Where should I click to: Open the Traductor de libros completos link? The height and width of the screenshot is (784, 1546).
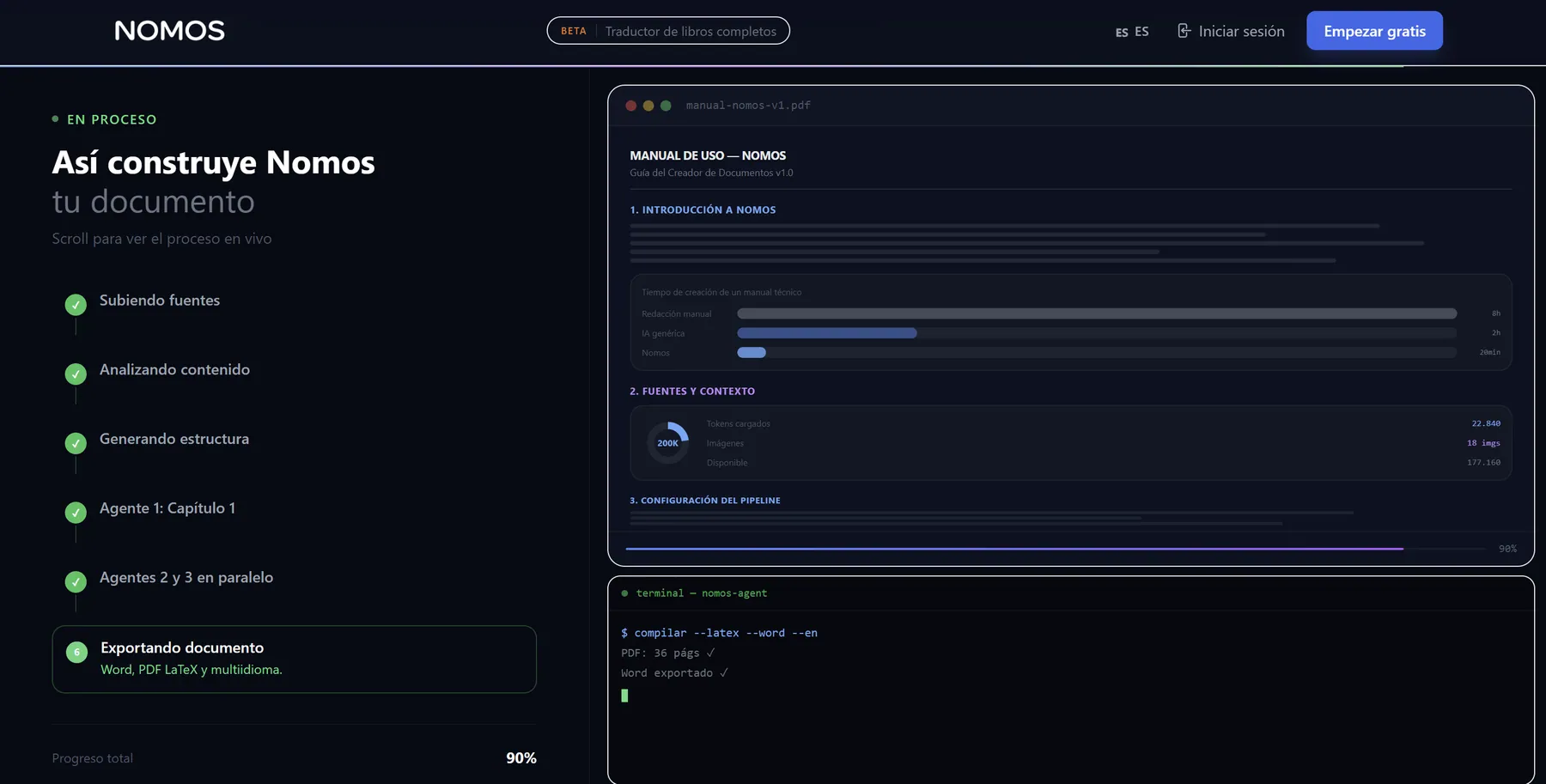[691, 31]
